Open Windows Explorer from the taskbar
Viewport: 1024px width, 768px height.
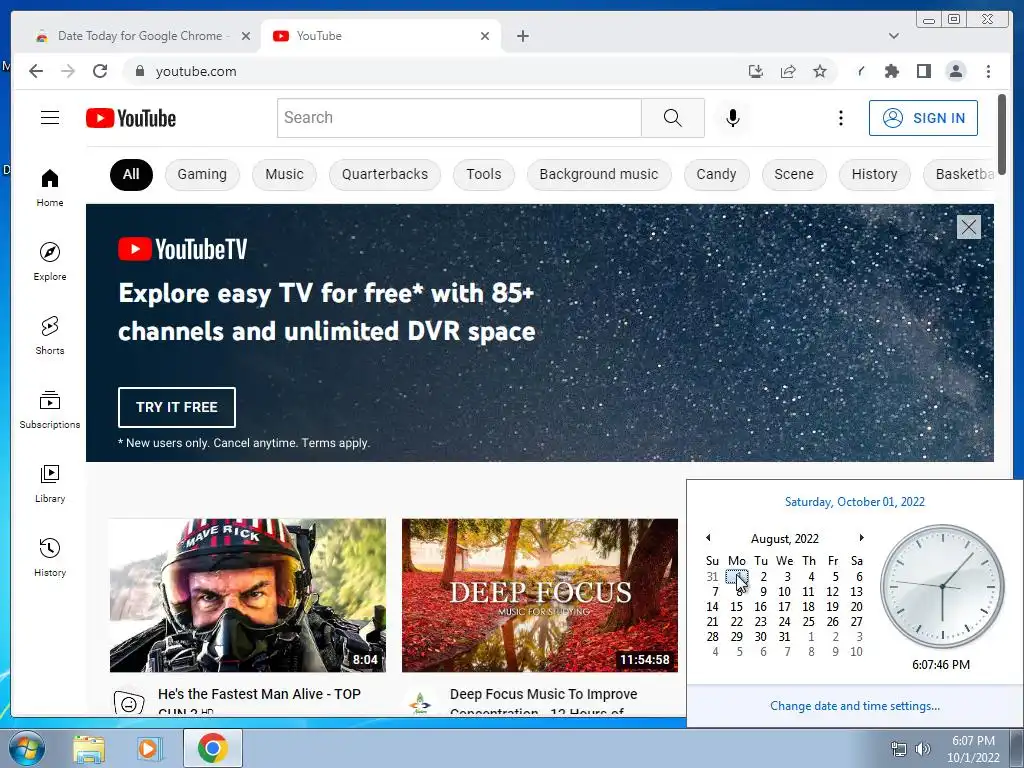pos(88,748)
